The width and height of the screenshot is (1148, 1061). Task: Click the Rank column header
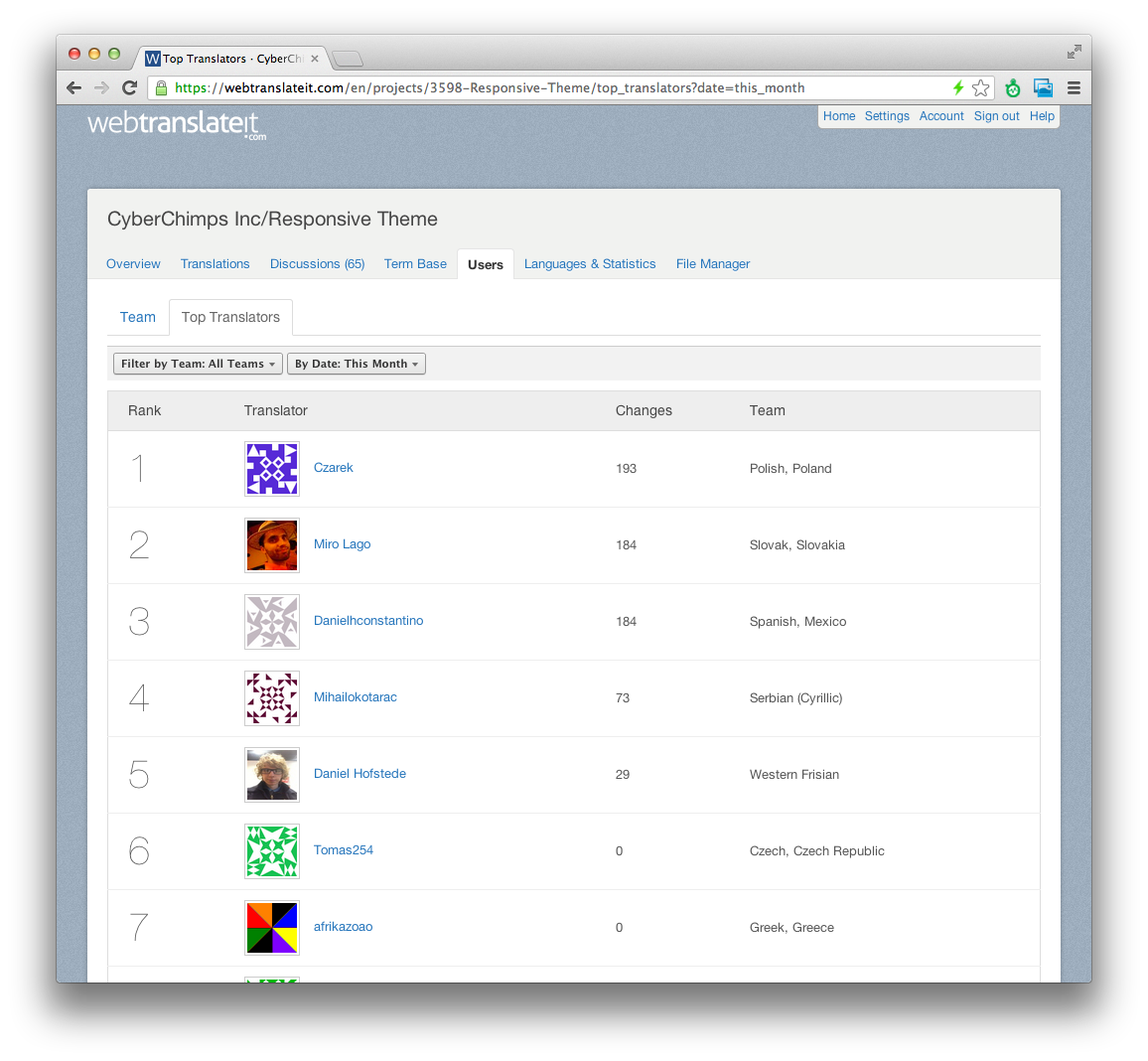point(144,410)
